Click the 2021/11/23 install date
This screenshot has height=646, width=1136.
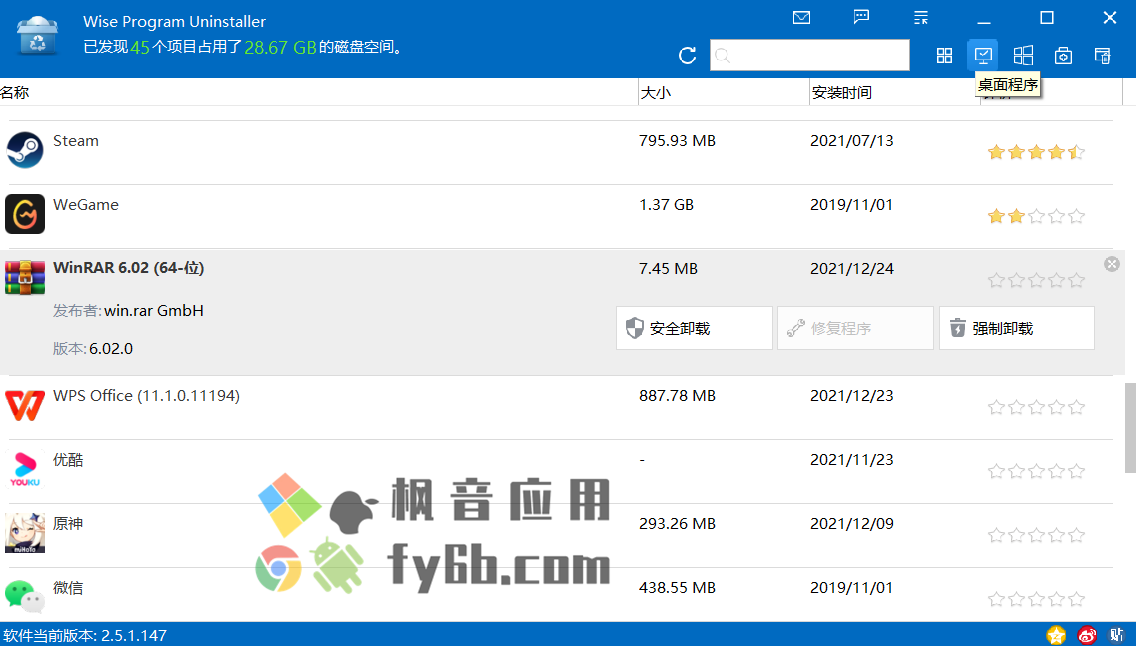852,459
